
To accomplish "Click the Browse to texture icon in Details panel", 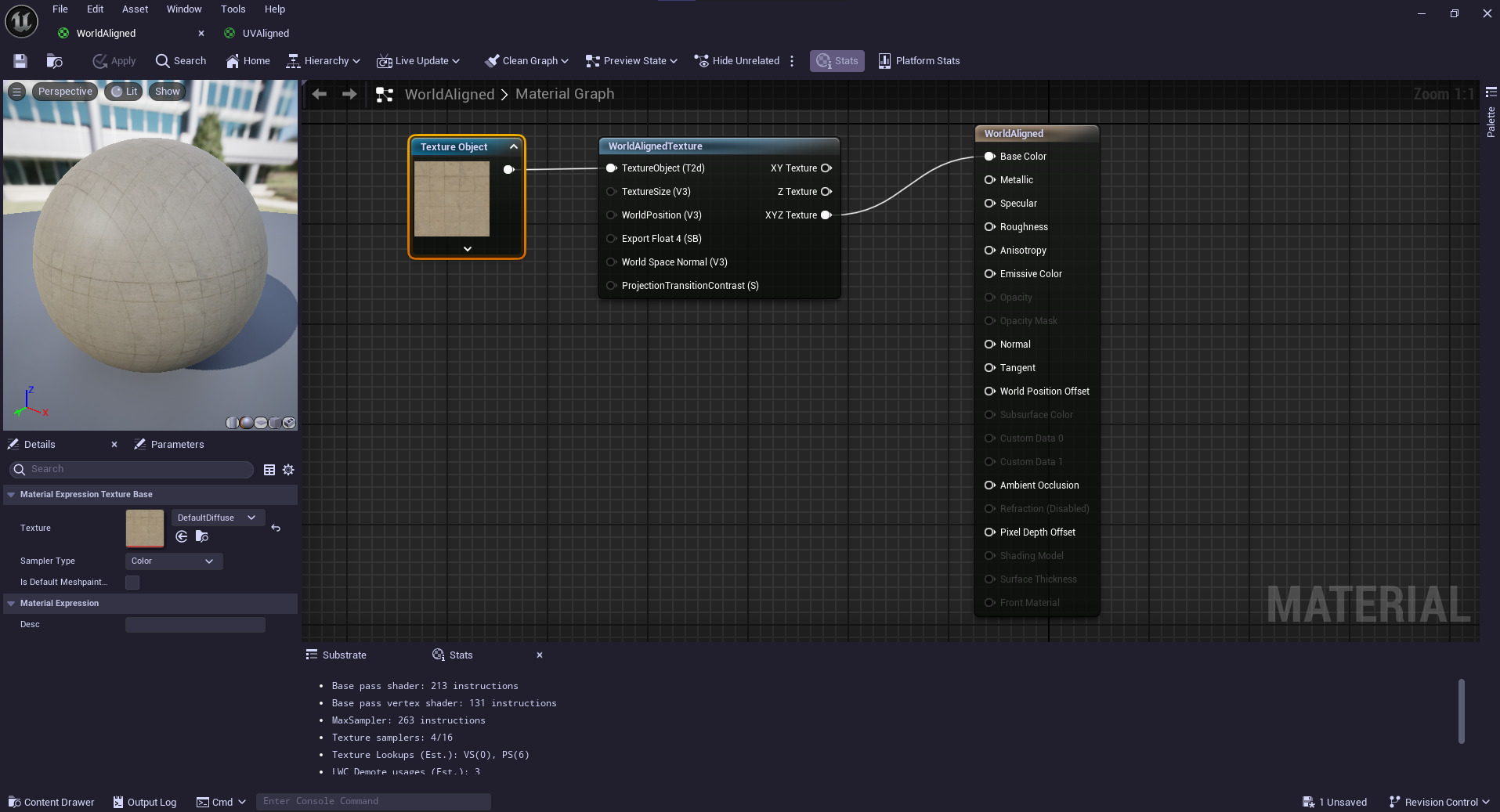I will 202,538.
